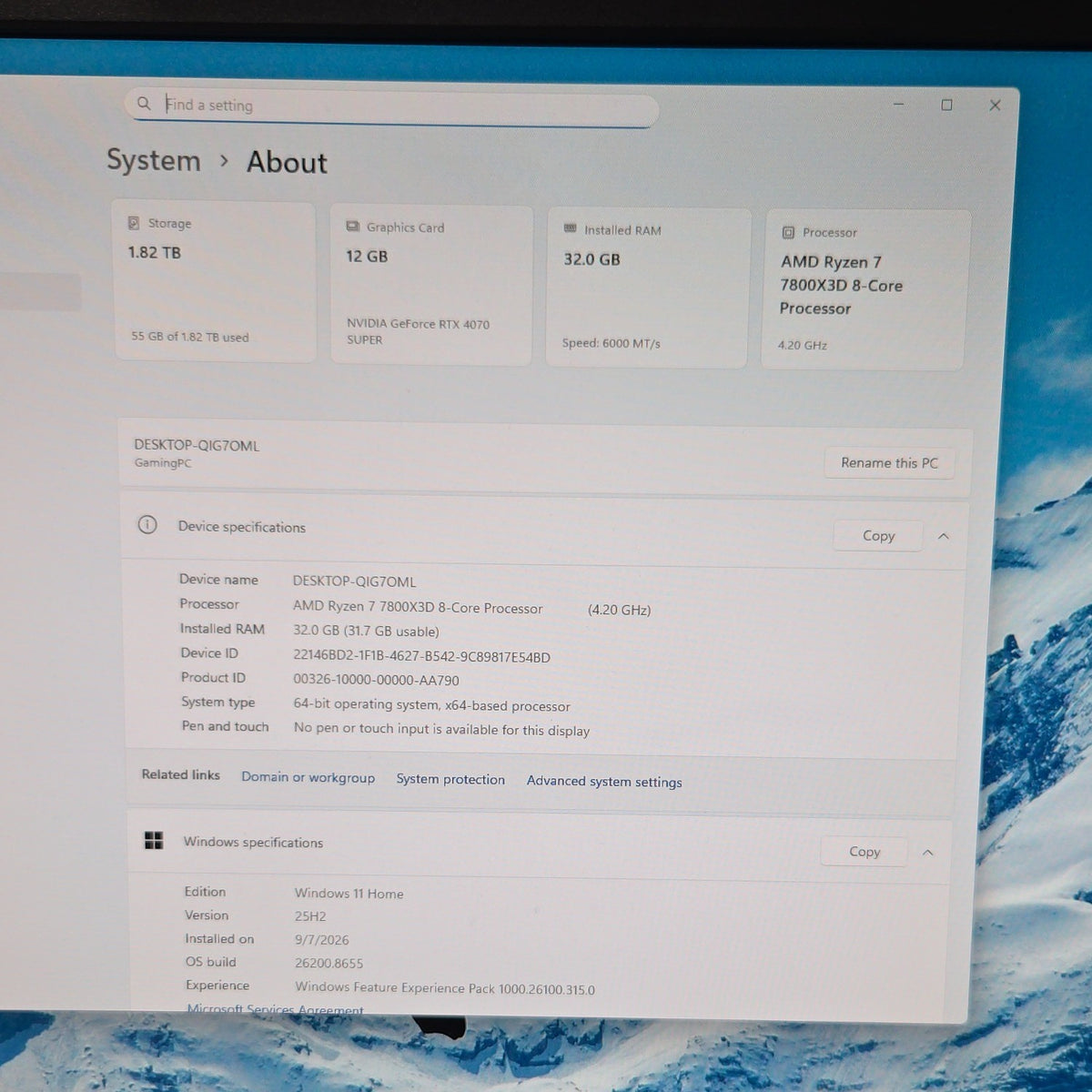Open the Storage 1.82 TB card
1092x1092 pixels.
tap(215, 282)
